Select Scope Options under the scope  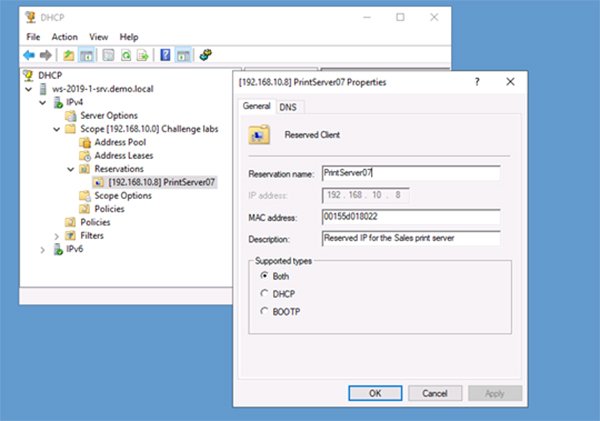pos(120,196)
